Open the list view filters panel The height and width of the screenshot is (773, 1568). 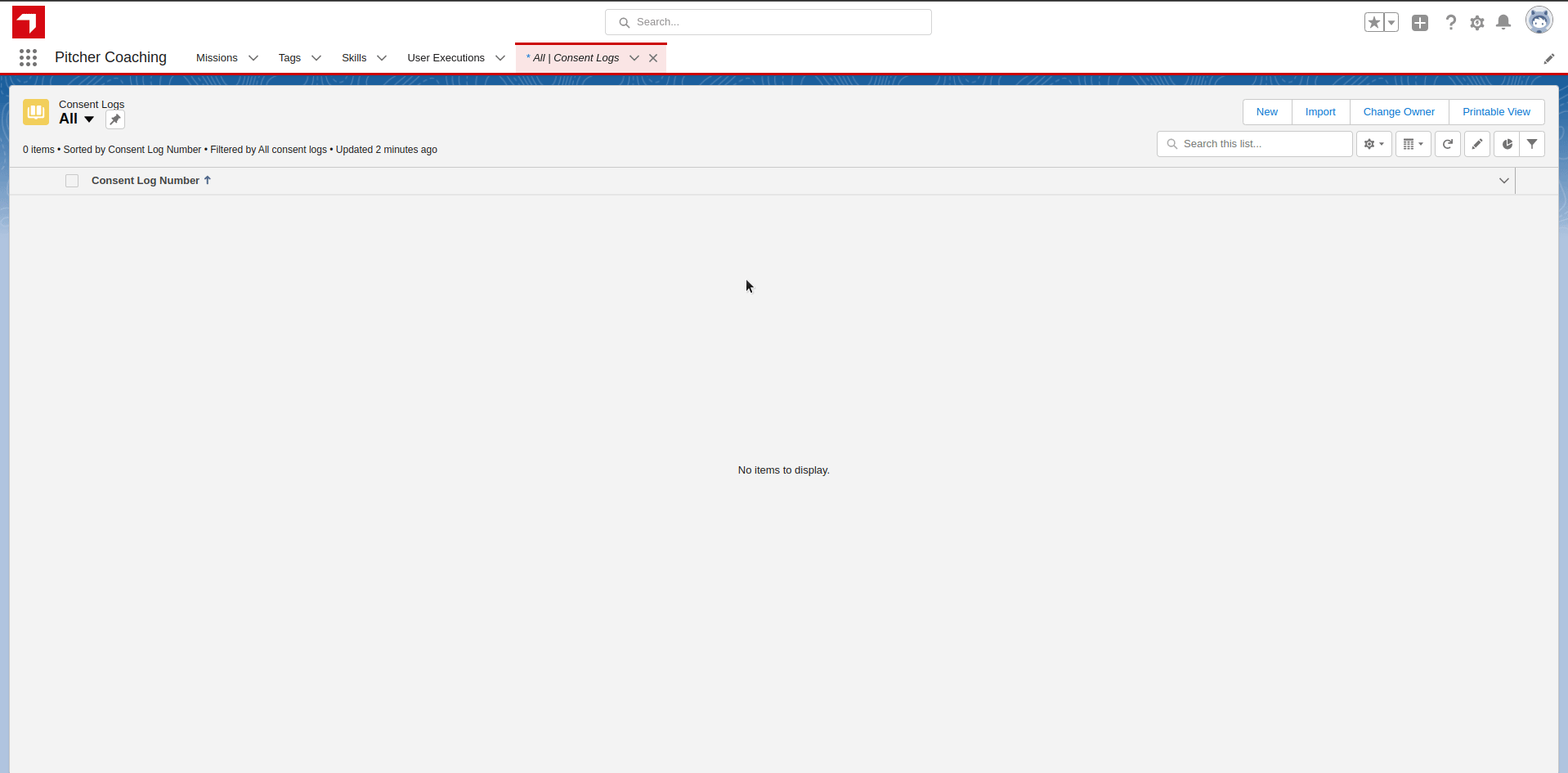point(1532,144)
